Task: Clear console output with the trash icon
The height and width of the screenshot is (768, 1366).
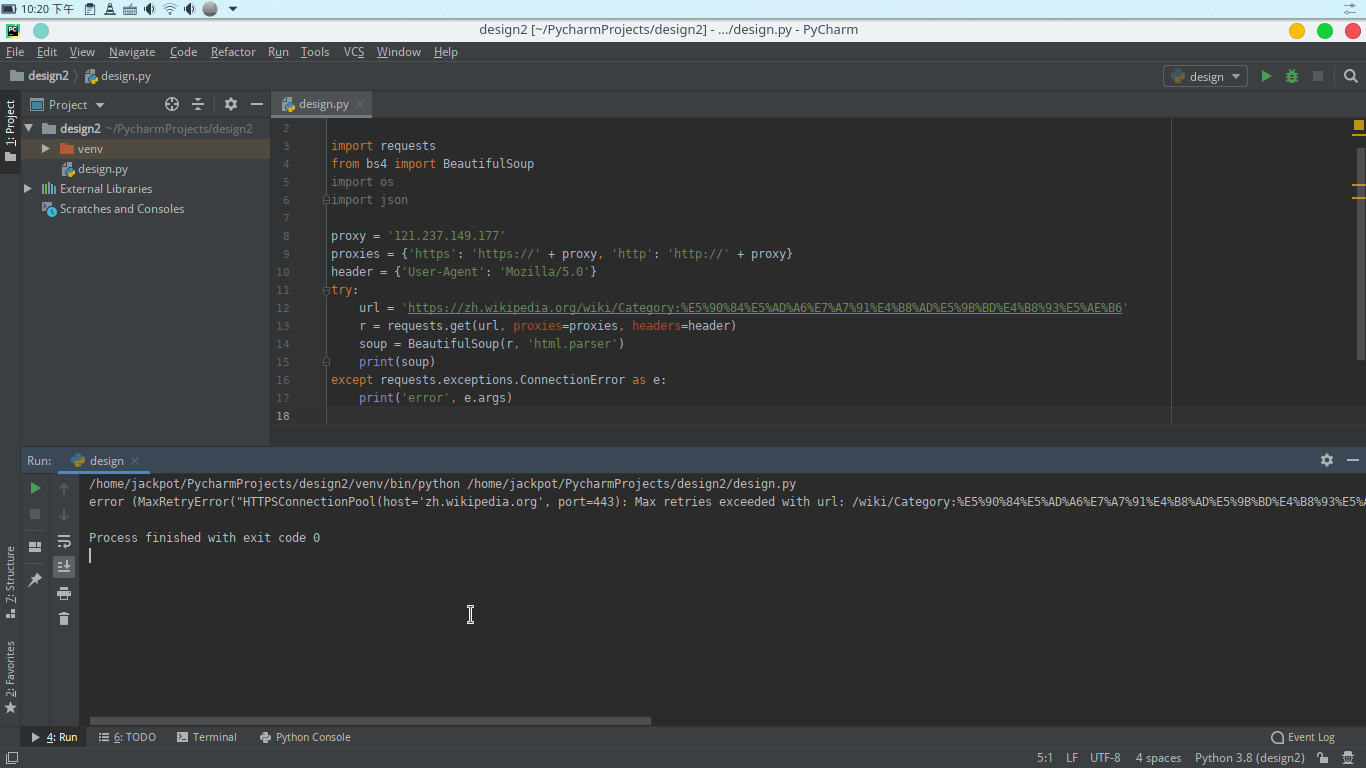Action: pyautogui.click(x=64, y=619)
